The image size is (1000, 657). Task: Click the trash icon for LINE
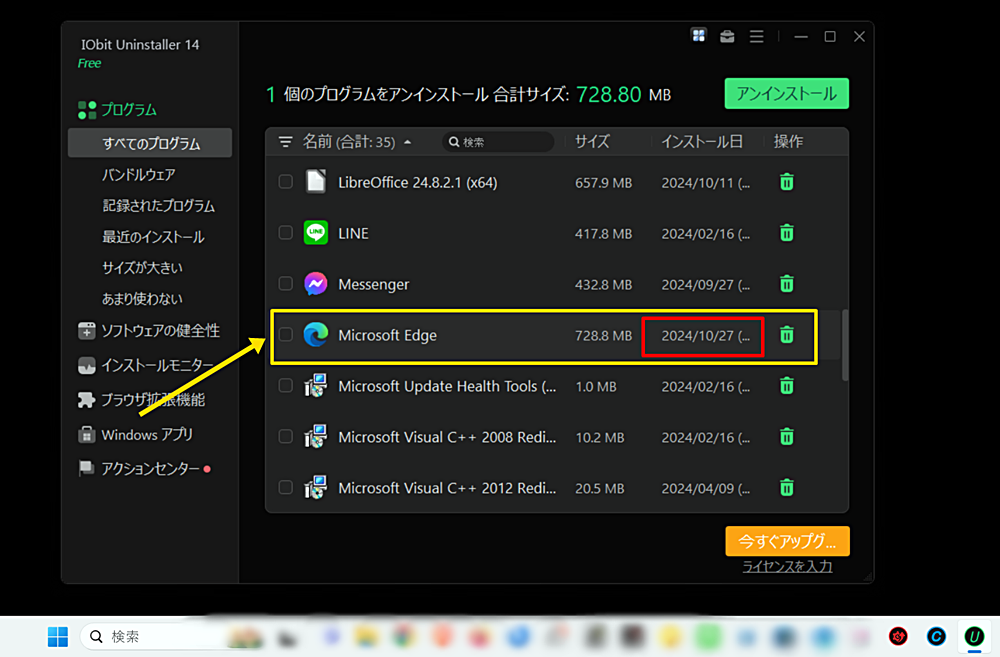click(786, 233)
